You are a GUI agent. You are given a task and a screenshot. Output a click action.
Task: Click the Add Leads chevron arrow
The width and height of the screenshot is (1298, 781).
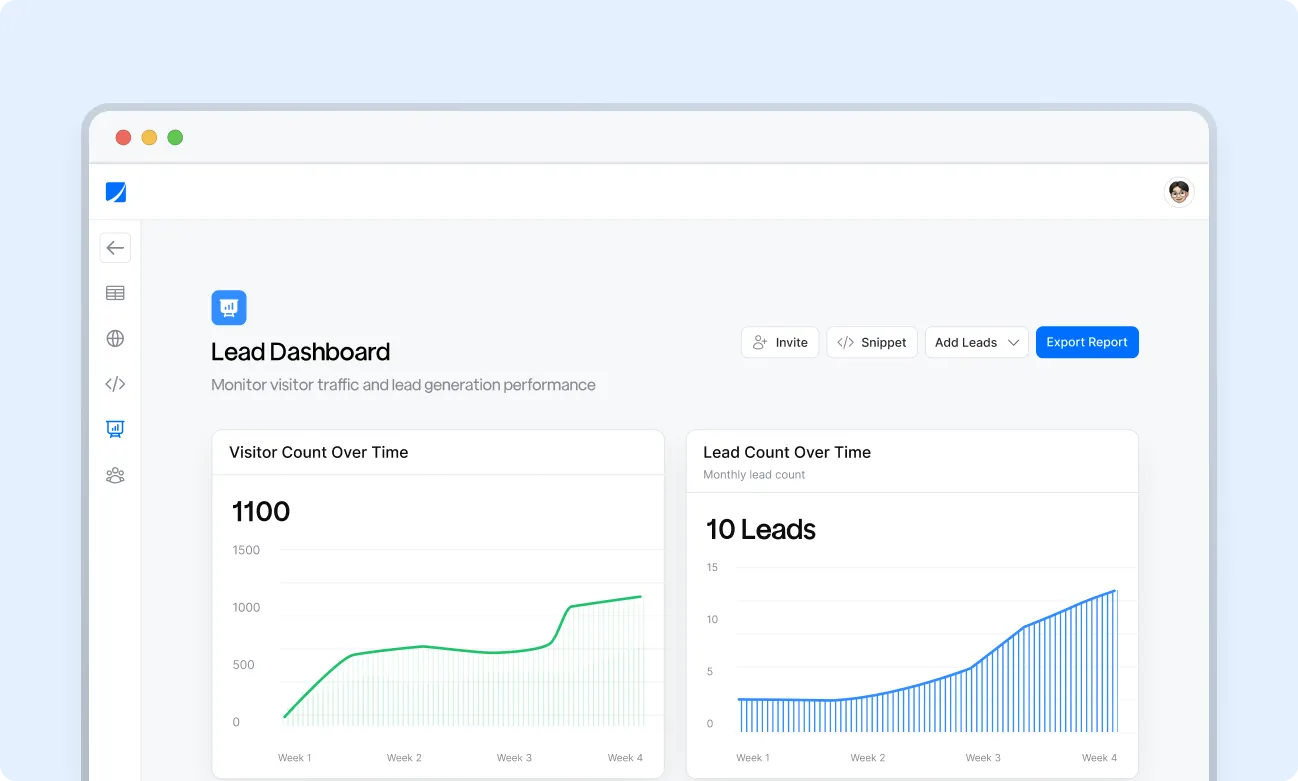pyautogui.click(x=1013, y=342)
